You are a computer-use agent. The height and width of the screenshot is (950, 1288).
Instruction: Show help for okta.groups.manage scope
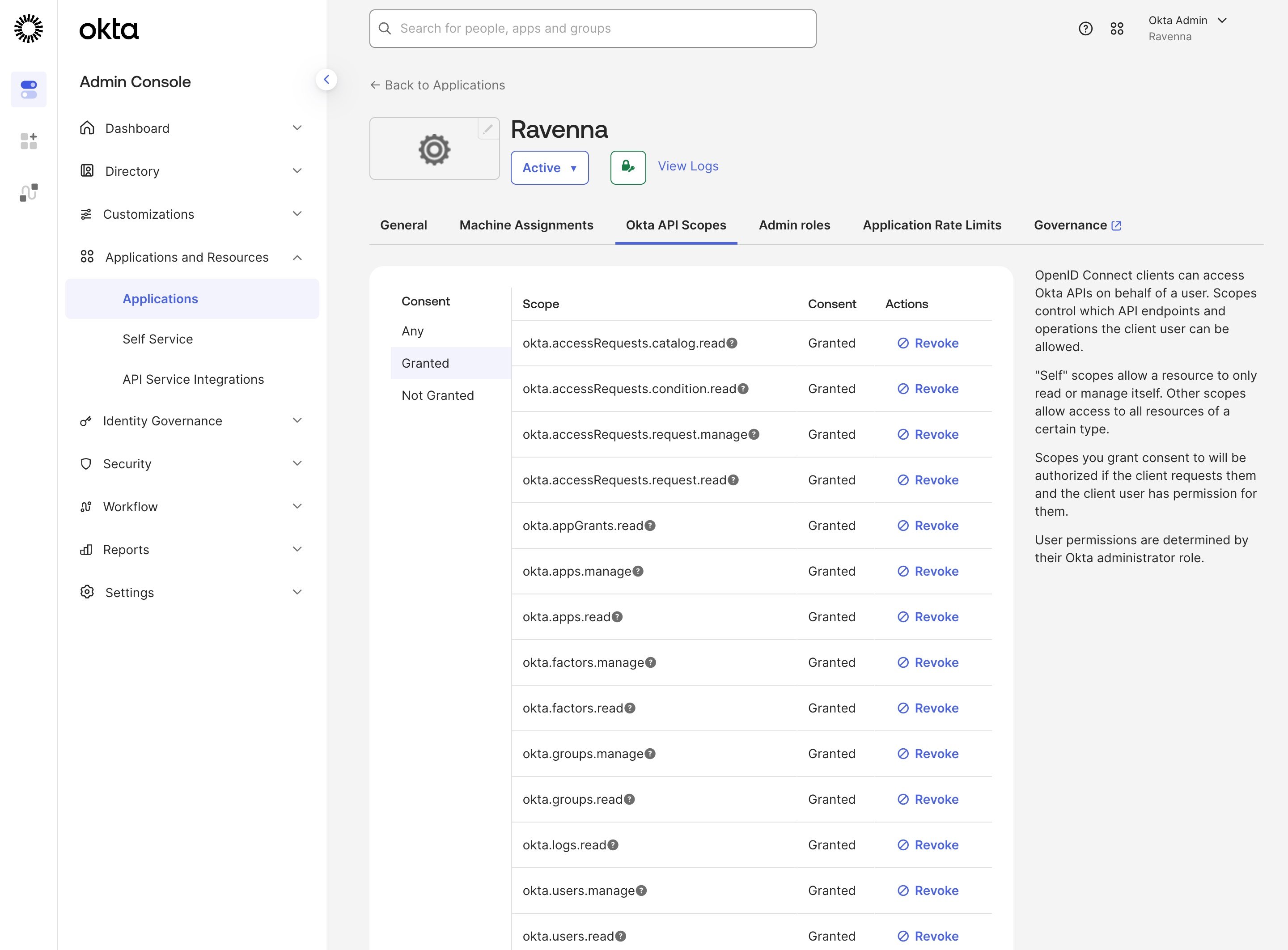click(650, 754)
